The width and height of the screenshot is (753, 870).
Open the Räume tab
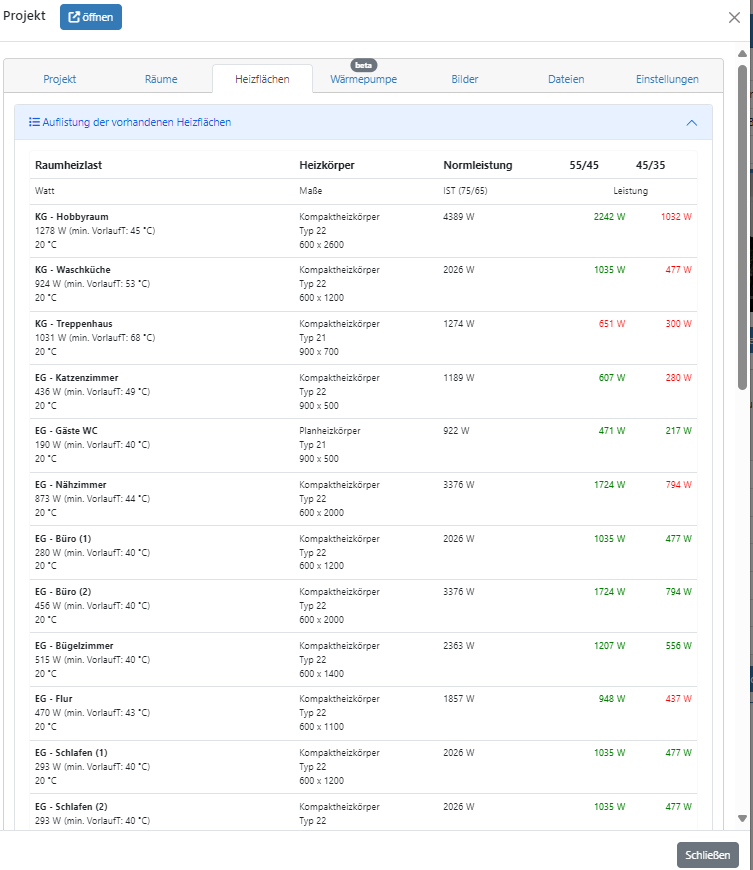pos(161,79)
